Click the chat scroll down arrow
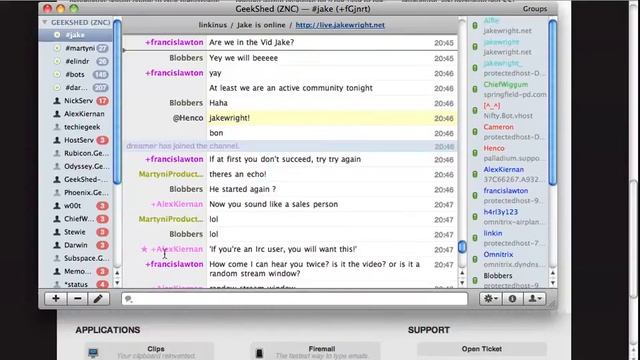 [462, 282]
